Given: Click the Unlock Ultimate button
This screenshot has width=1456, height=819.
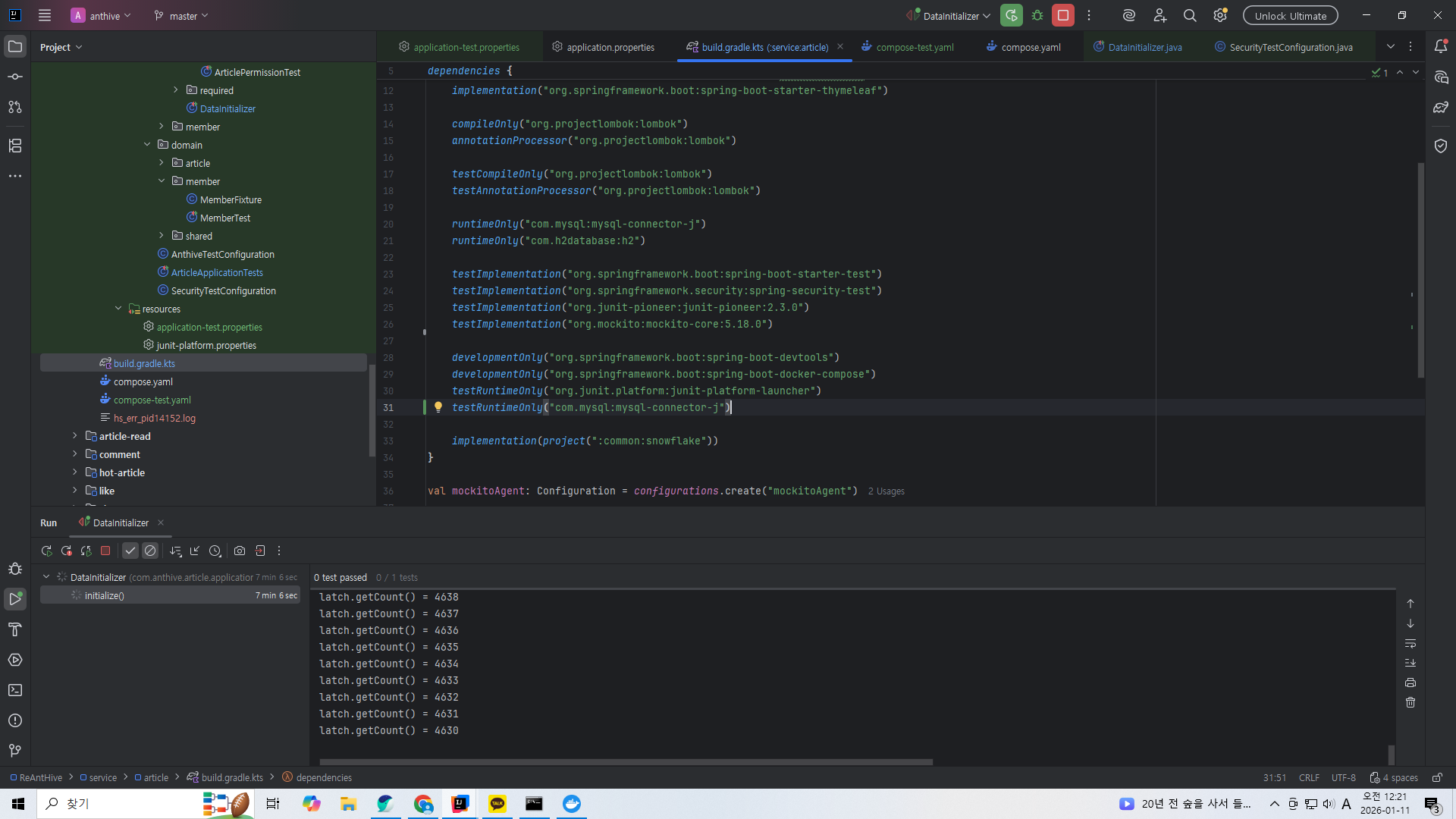Looking at the screenshot, I should click(1290, 16).
